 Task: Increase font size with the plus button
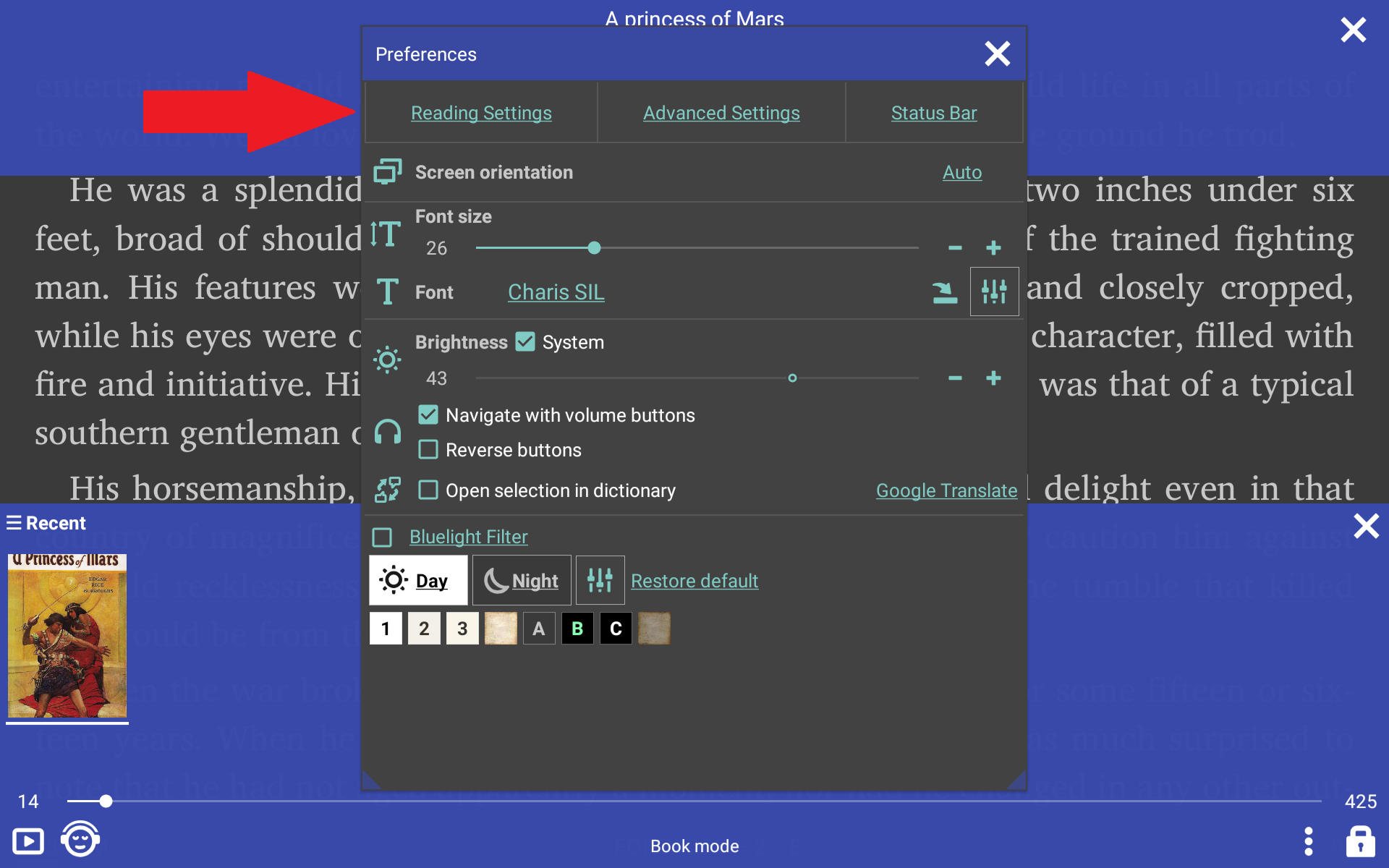click(x=993, y=248)
